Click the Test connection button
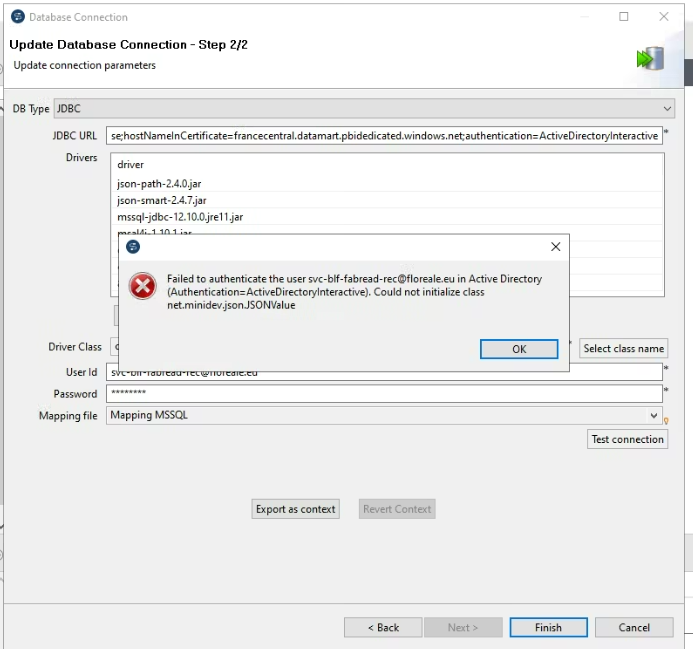This screenshot has height=649, width=693. click(628, 439)
